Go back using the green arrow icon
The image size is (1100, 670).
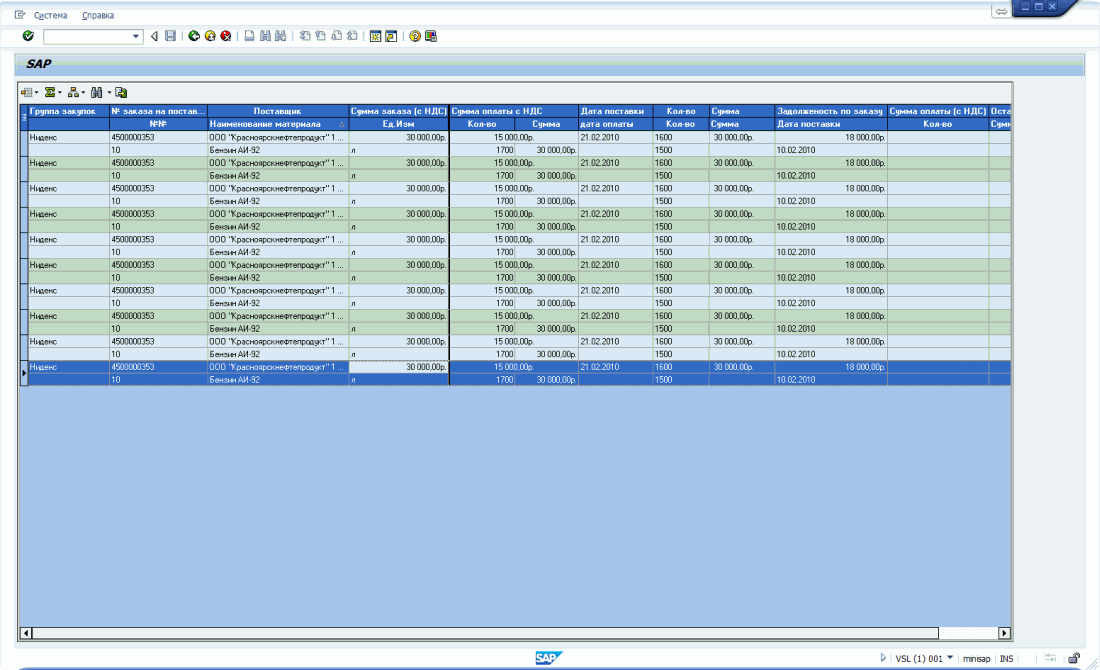coord(194,36)
